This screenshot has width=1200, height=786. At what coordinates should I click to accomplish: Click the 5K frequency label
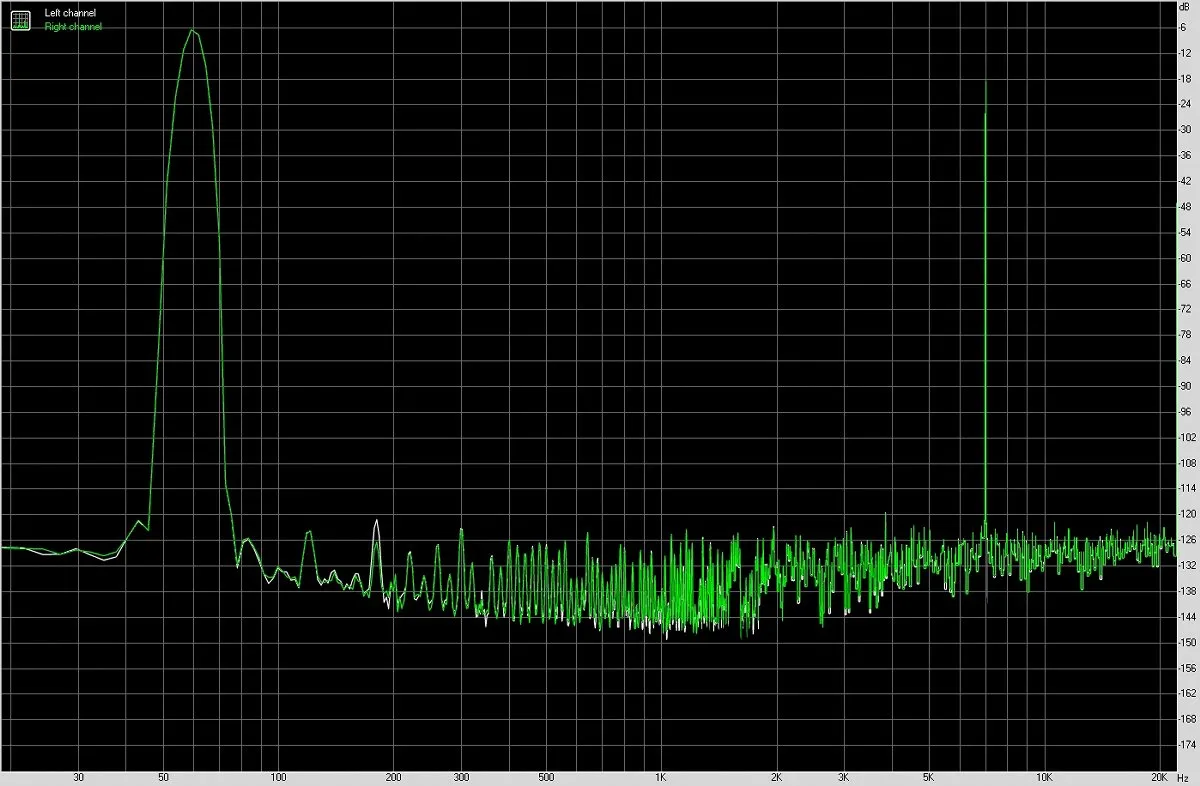[928, 777]
